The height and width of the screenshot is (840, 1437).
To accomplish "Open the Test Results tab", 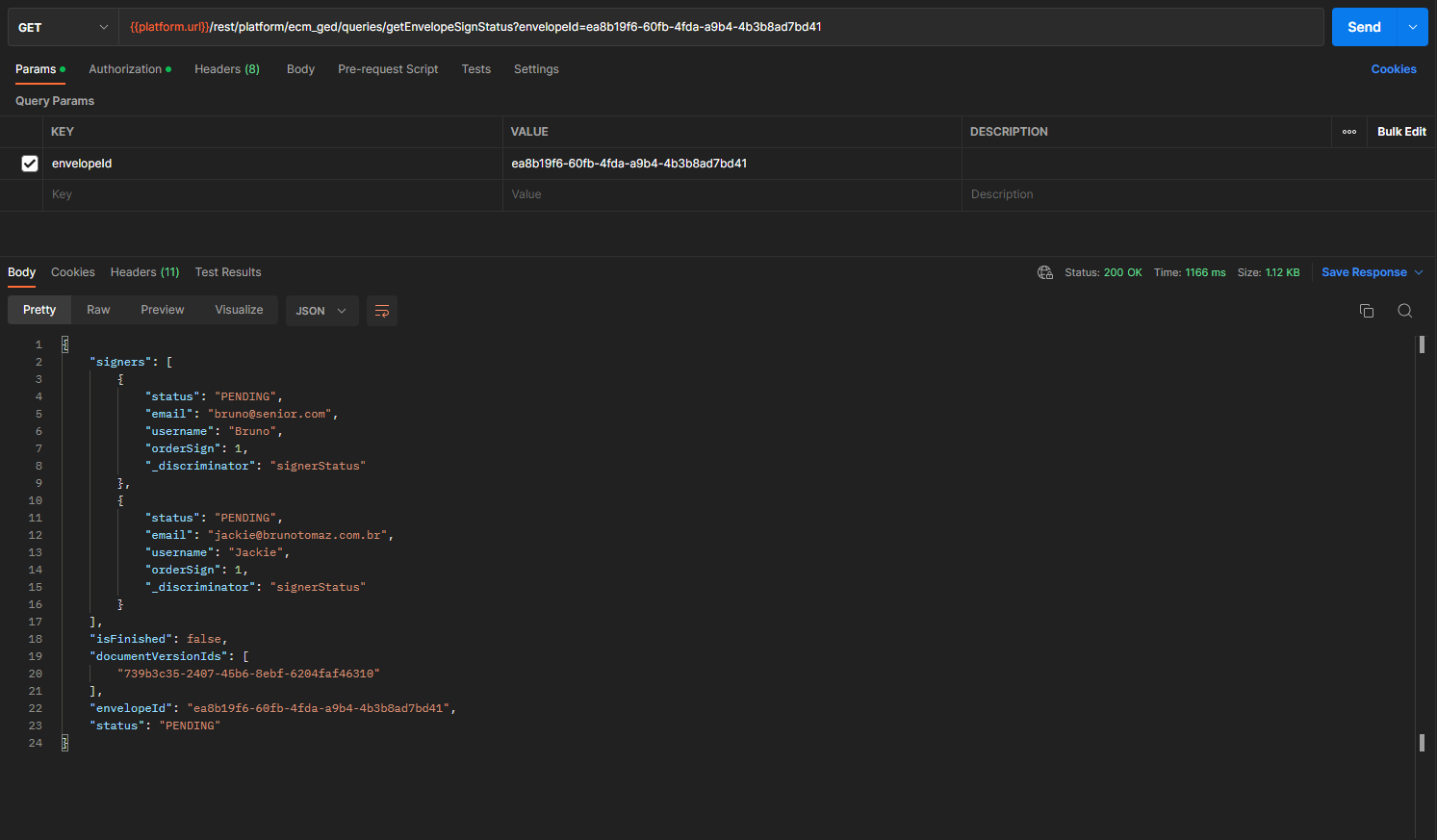I will click(228, 272).
